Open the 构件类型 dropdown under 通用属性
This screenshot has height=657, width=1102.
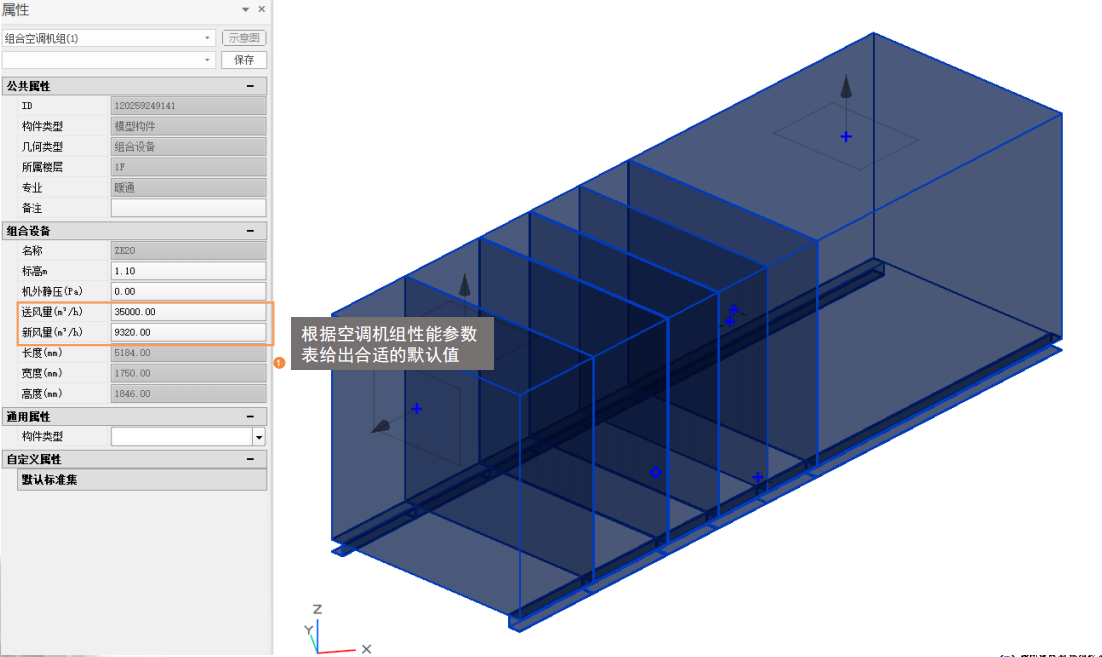click(x=259, y=437)
